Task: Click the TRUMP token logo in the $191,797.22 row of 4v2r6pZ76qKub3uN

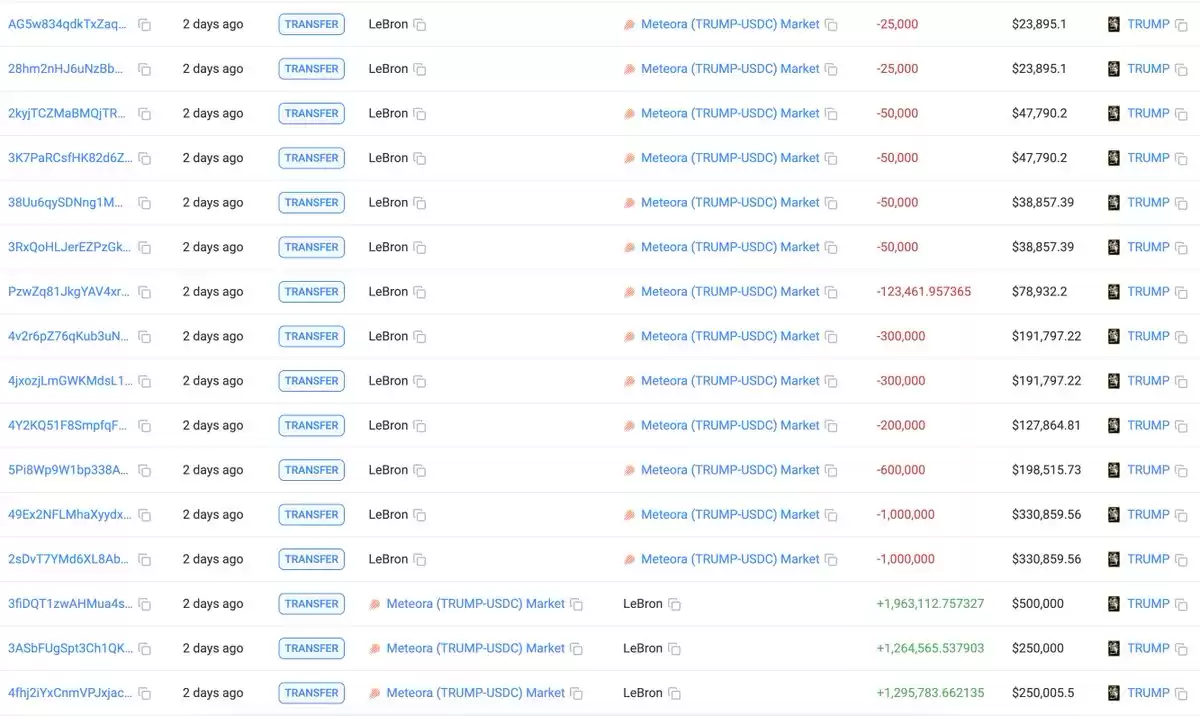Action: [x=1114, y=337]
